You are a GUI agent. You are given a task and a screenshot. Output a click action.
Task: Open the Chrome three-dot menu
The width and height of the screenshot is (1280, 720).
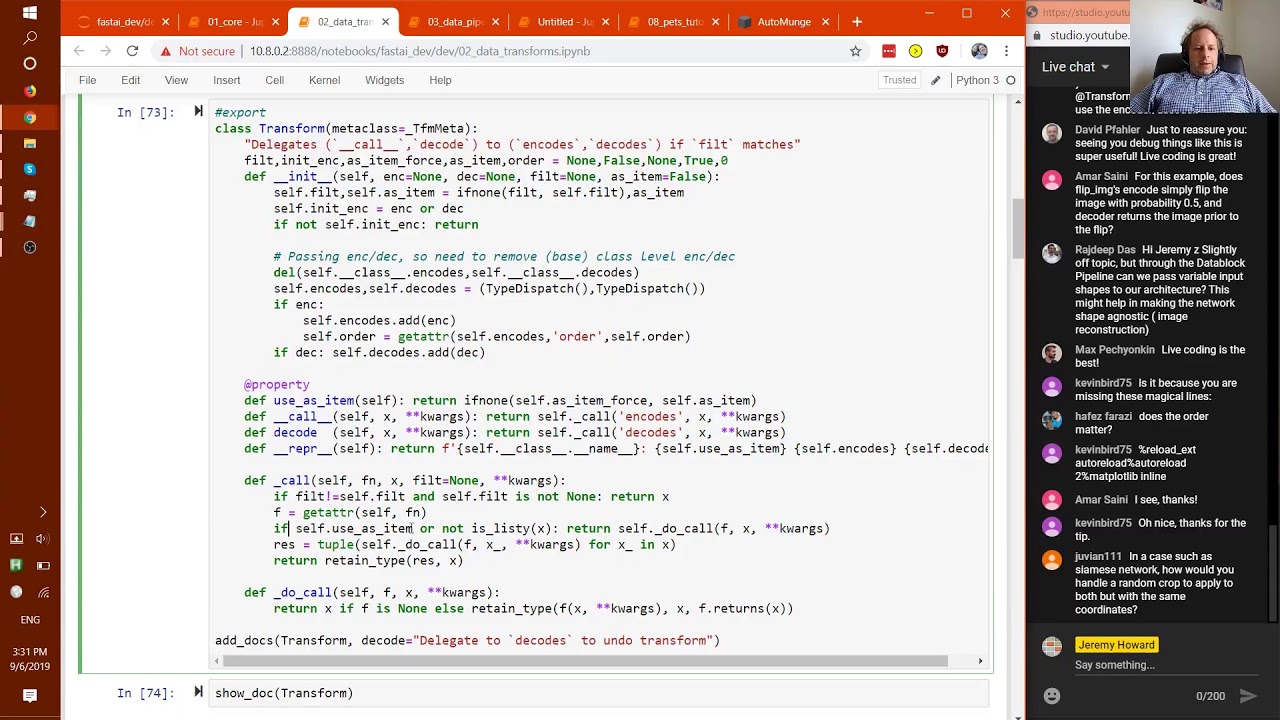1005,51
